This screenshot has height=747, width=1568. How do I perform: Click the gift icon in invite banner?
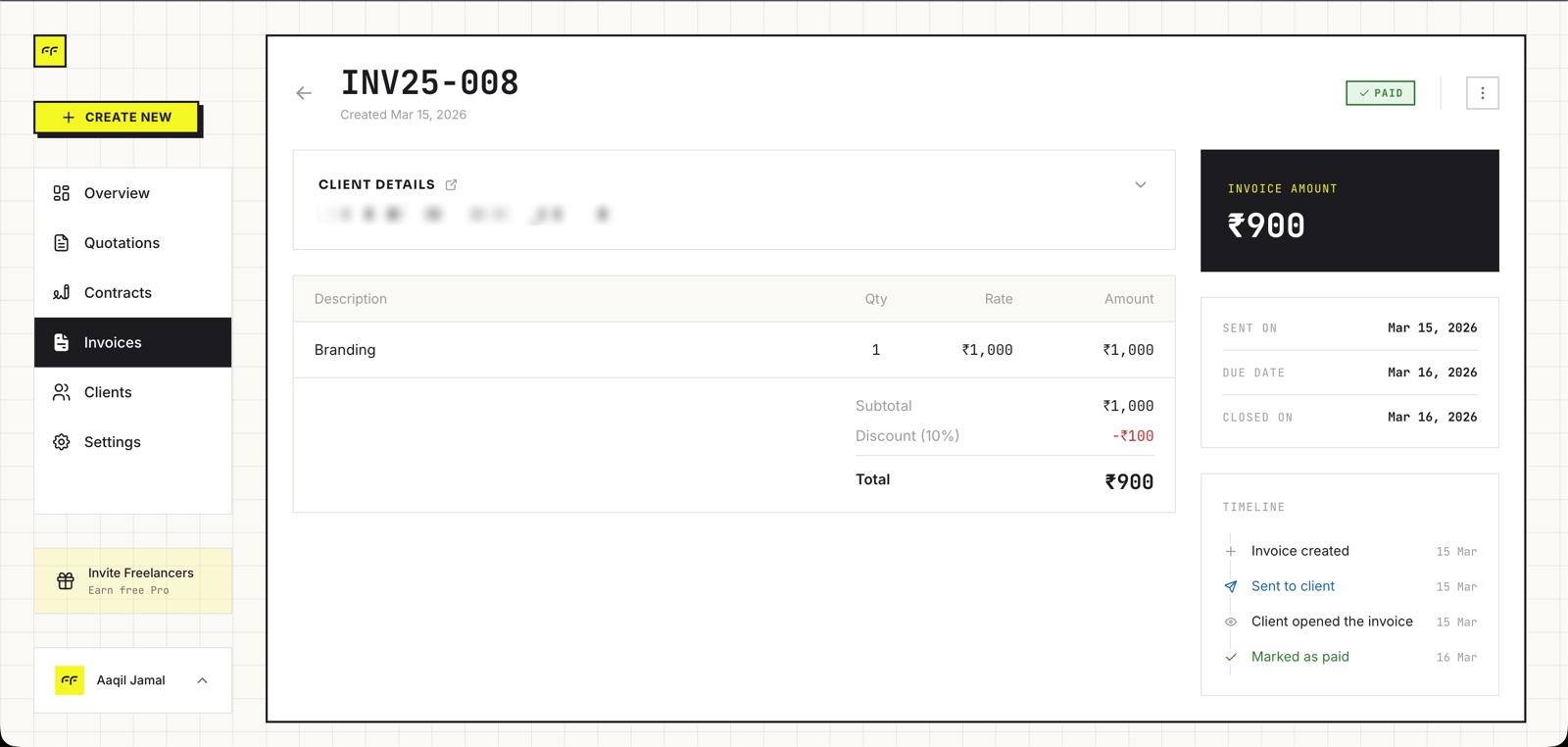pos(66,581)
